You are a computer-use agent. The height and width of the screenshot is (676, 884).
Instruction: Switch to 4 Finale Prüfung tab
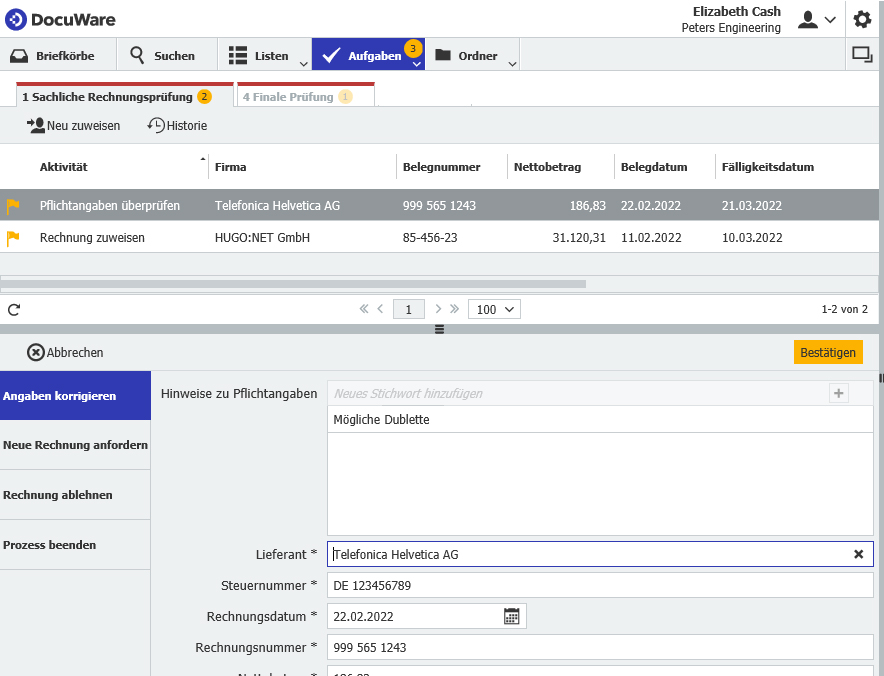(x=296, y=97)
